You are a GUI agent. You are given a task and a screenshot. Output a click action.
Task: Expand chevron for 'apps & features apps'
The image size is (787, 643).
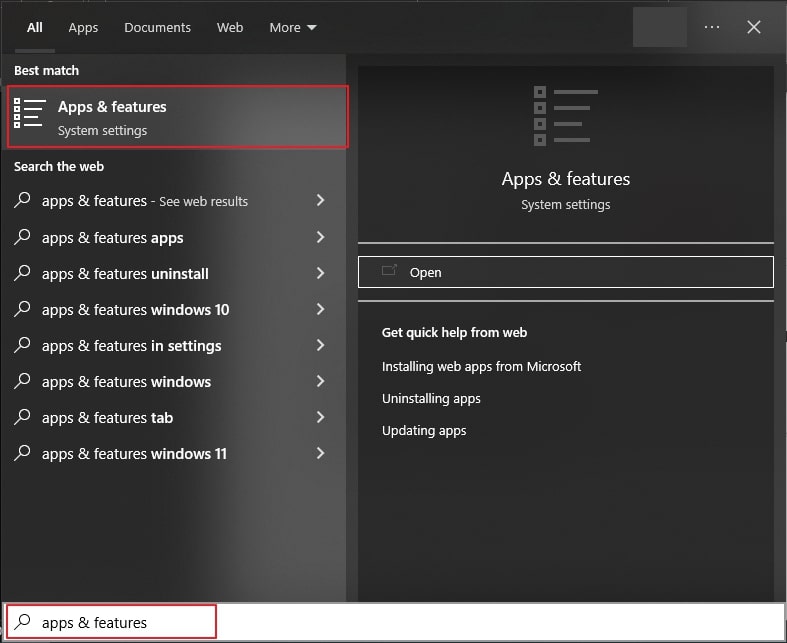tap(320, 237)
